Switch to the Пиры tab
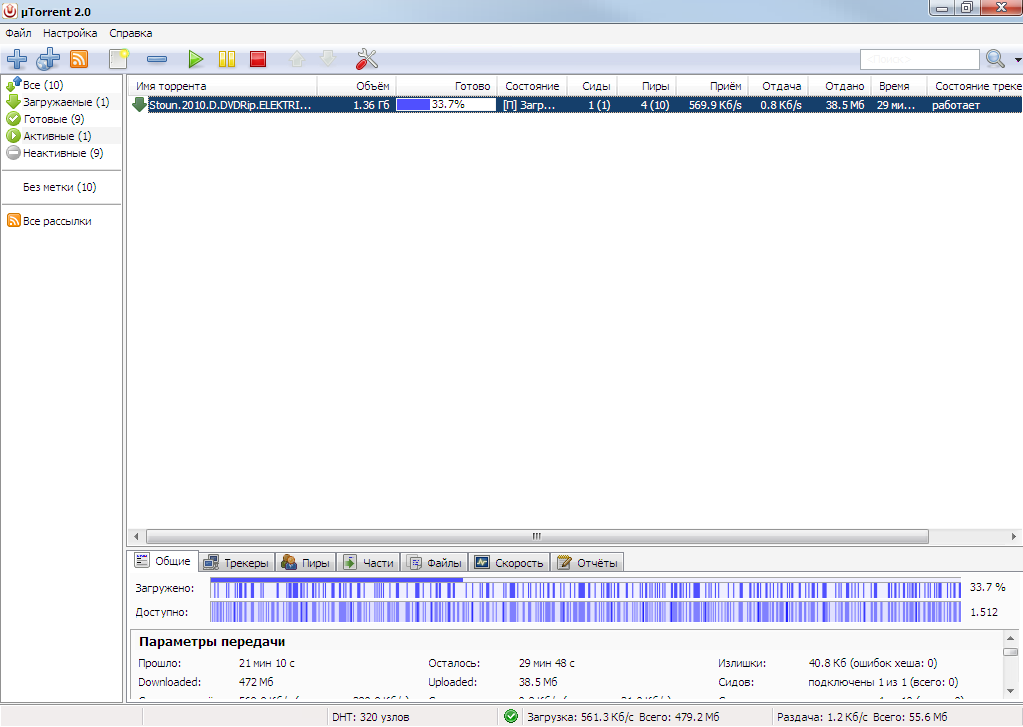 point(306,563)
